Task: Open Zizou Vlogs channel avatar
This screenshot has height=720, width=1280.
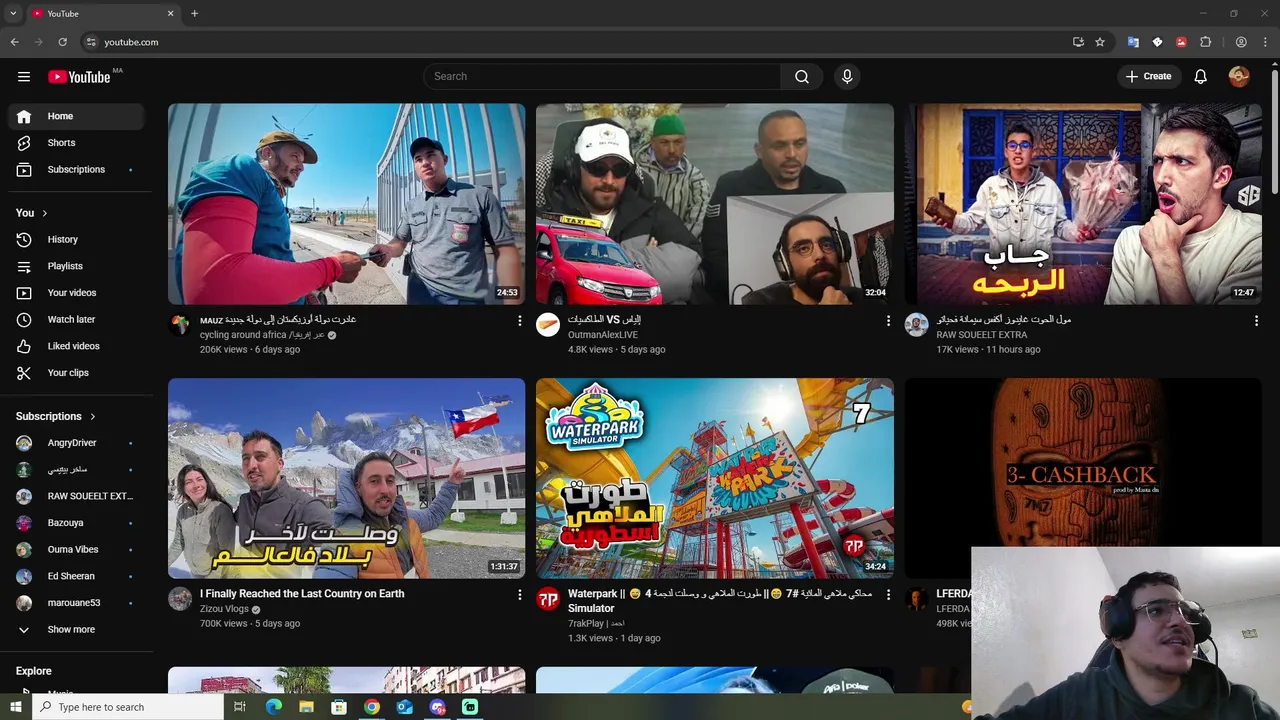Action: click(180, 599)
